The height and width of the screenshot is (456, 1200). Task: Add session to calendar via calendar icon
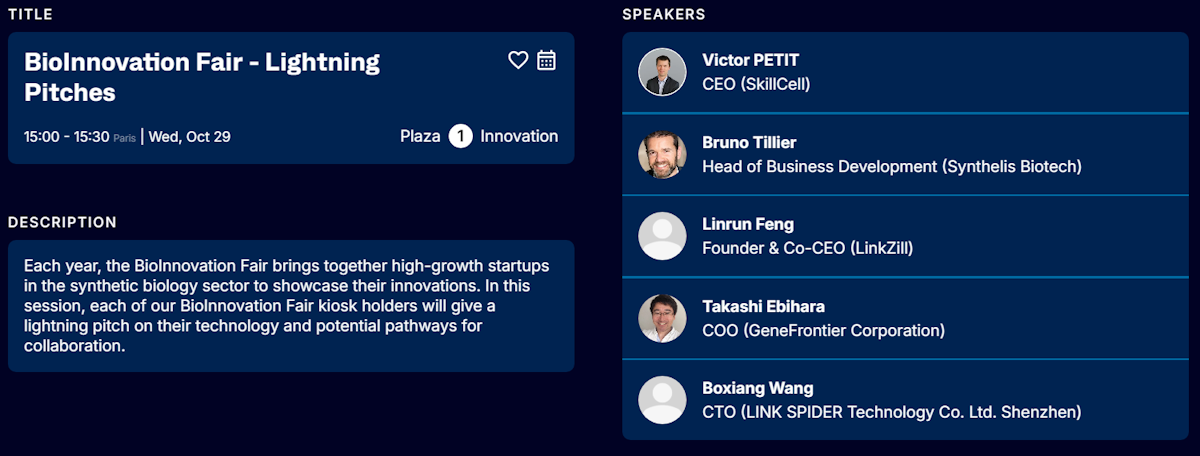coord(546,61)
